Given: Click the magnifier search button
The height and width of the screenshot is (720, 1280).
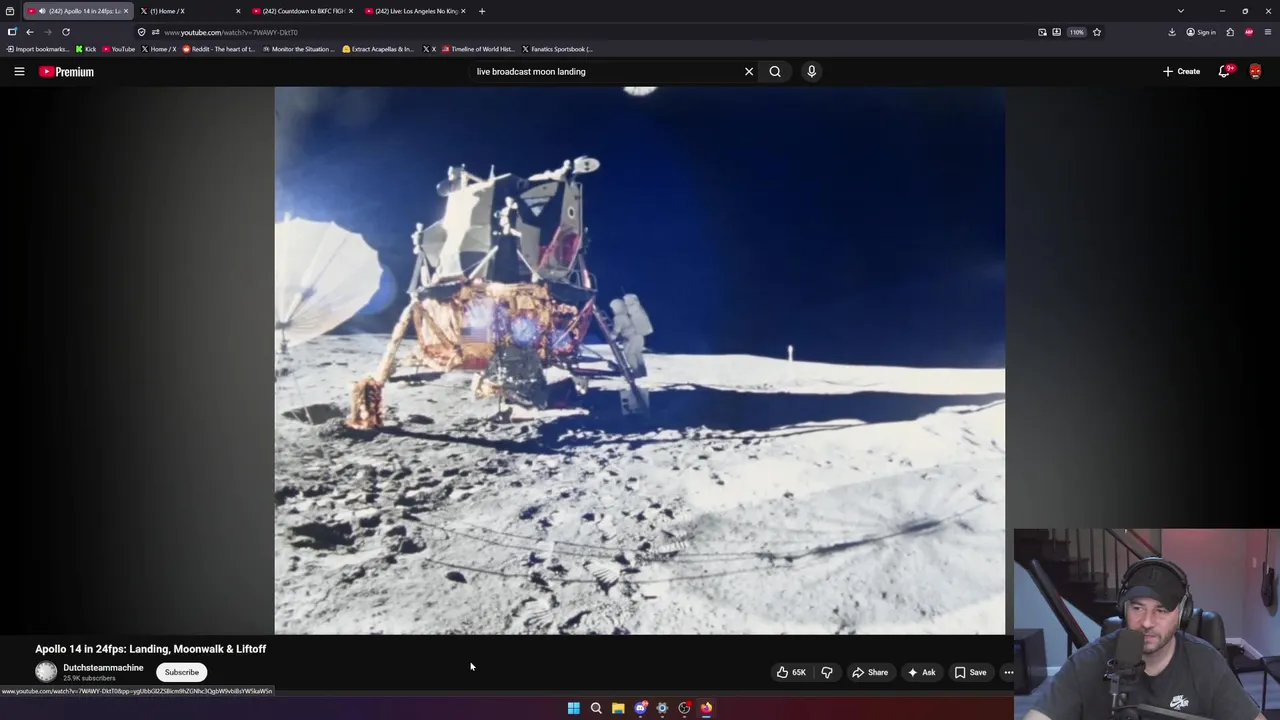Looking at the screenshot, I should point(775,71).
